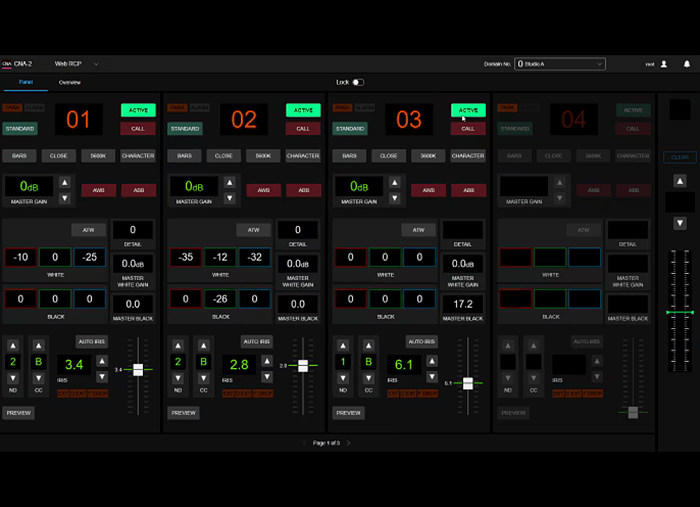This screenshot has width=700, height=507.
Task: Toggle ACTIVE for camera 03
Action: (x=468, y=110)
